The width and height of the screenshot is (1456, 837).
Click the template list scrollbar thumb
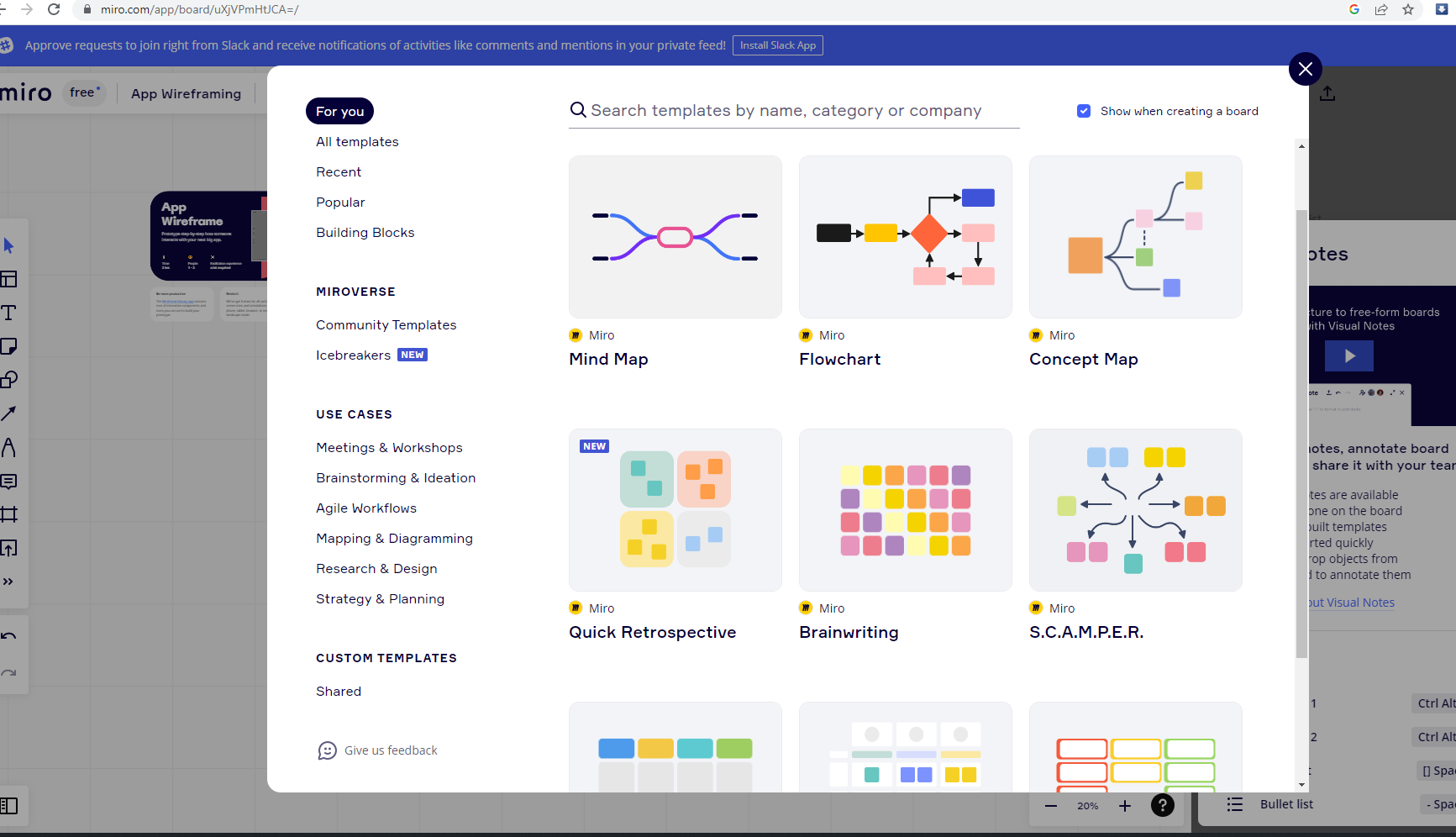(1301, 434)
